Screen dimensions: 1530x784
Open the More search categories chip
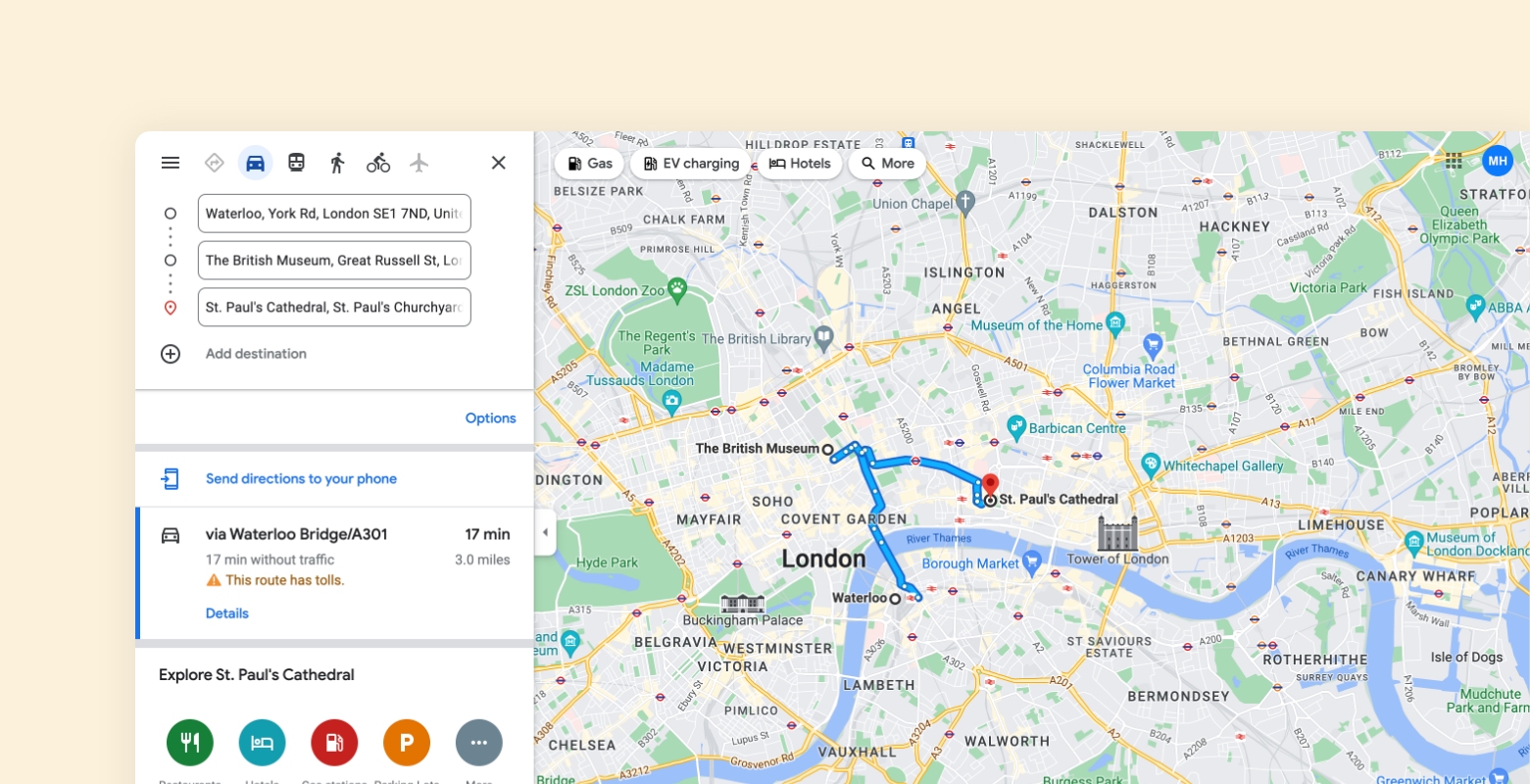[886, 164]
